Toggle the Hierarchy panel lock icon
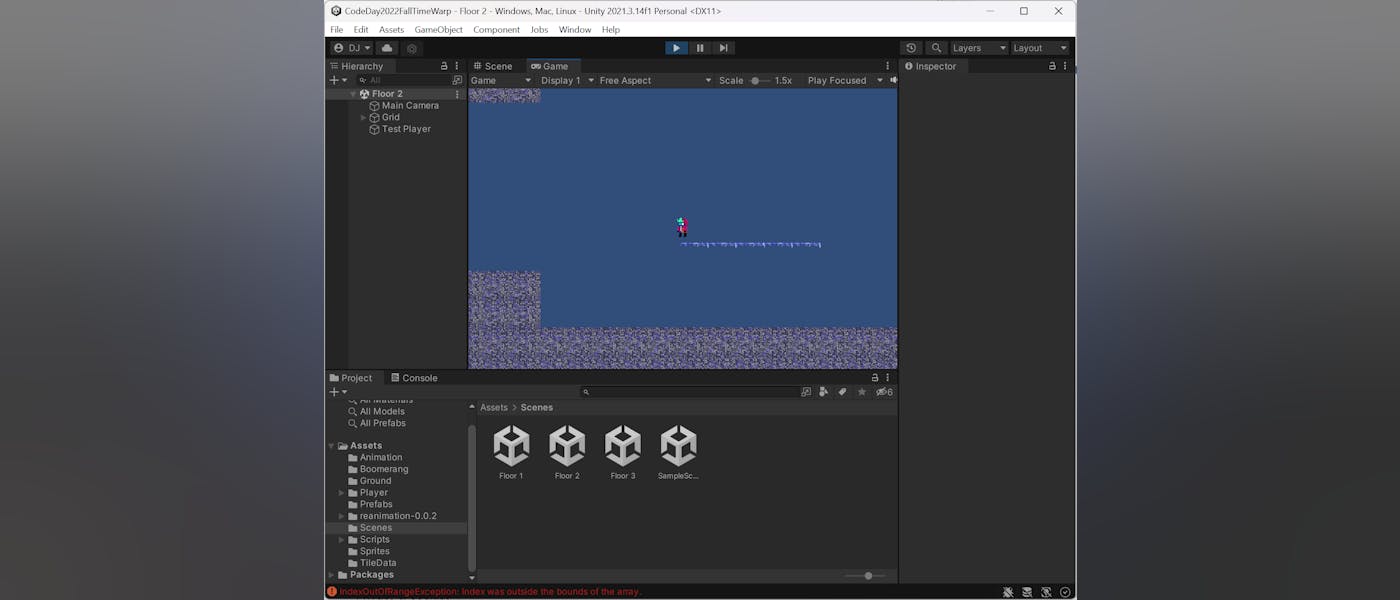 tap(444, 66)
